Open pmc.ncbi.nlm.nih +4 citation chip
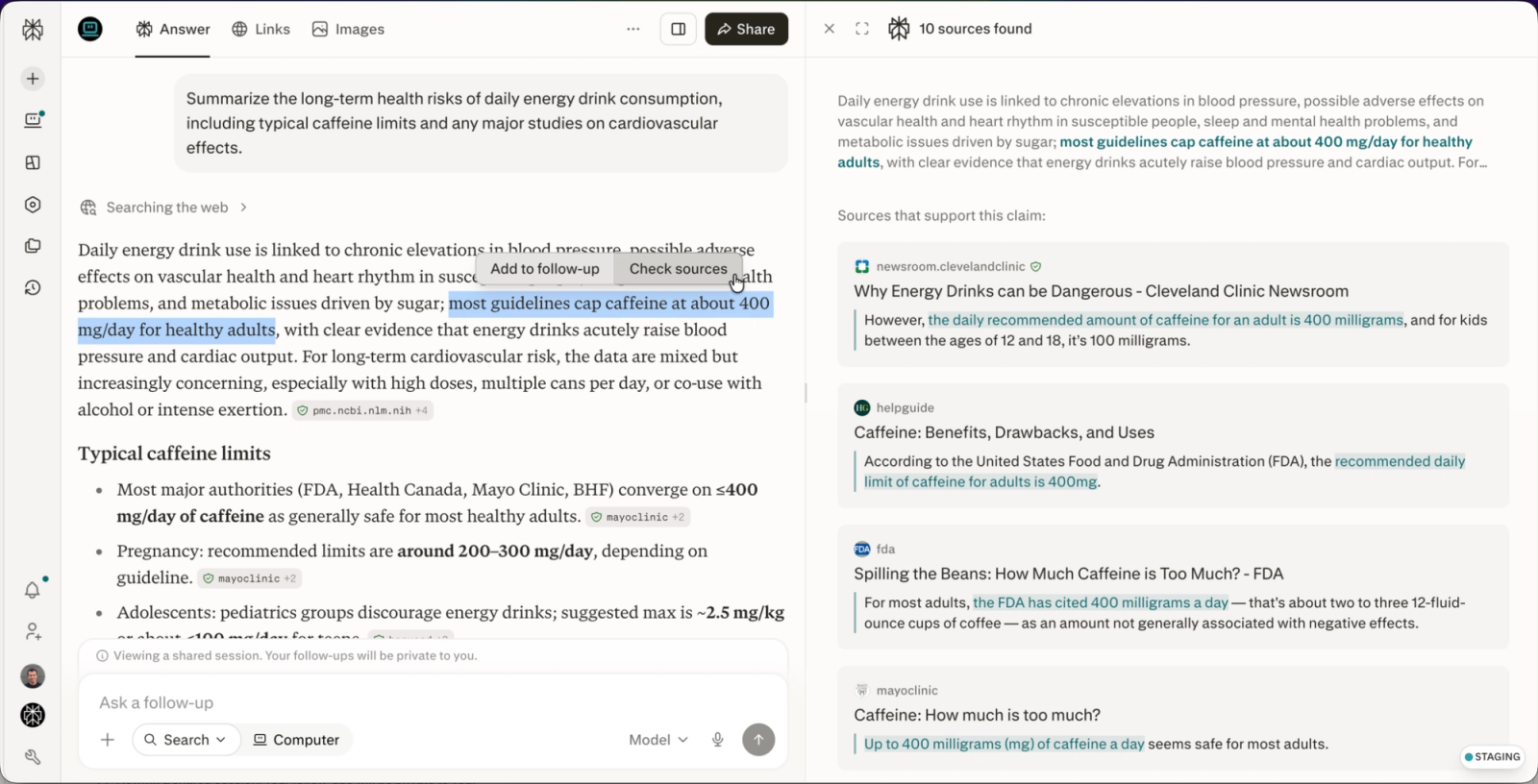 362,410
